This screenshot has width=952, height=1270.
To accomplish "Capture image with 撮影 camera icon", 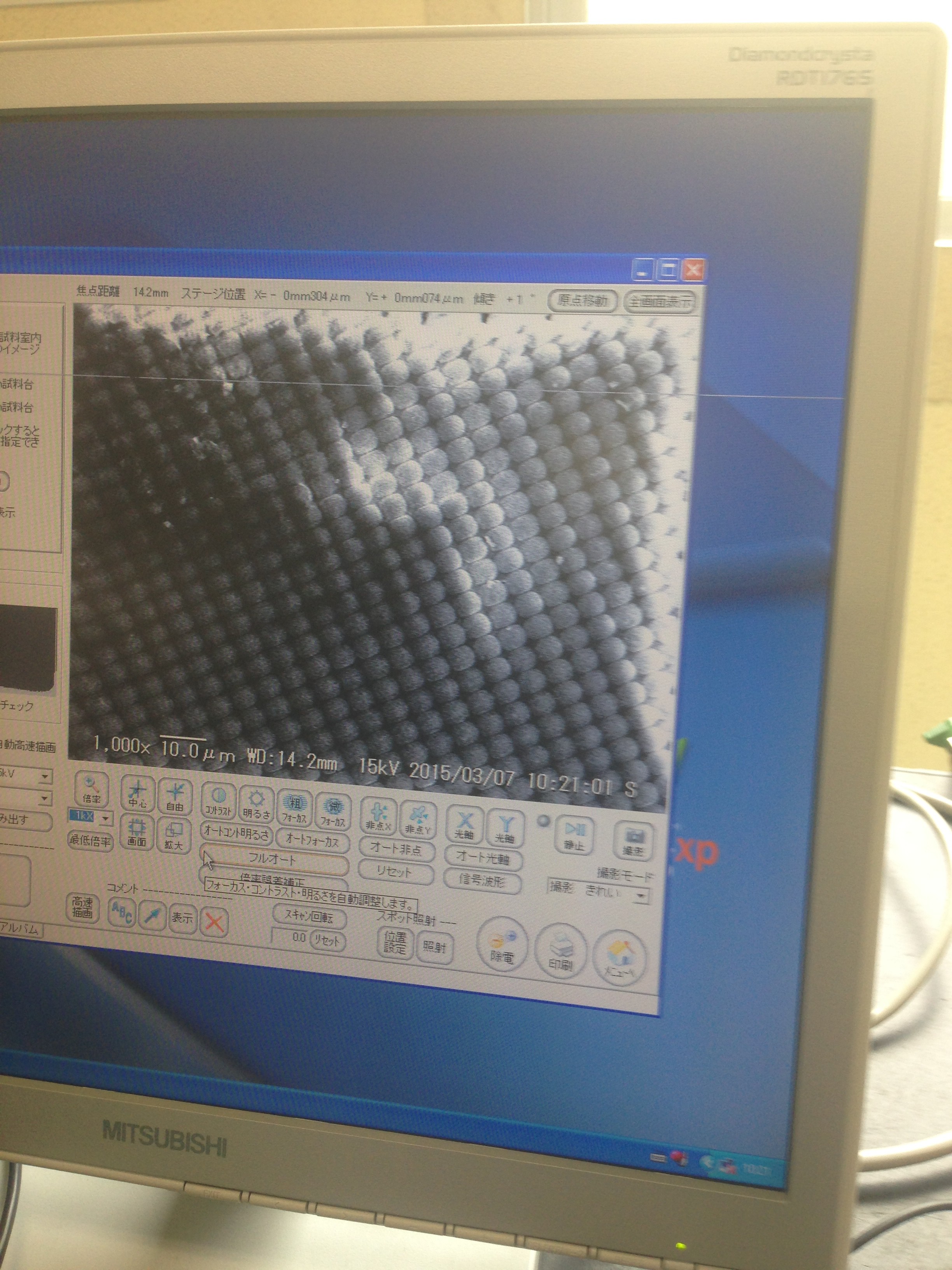I will click(x=633, y=841).
